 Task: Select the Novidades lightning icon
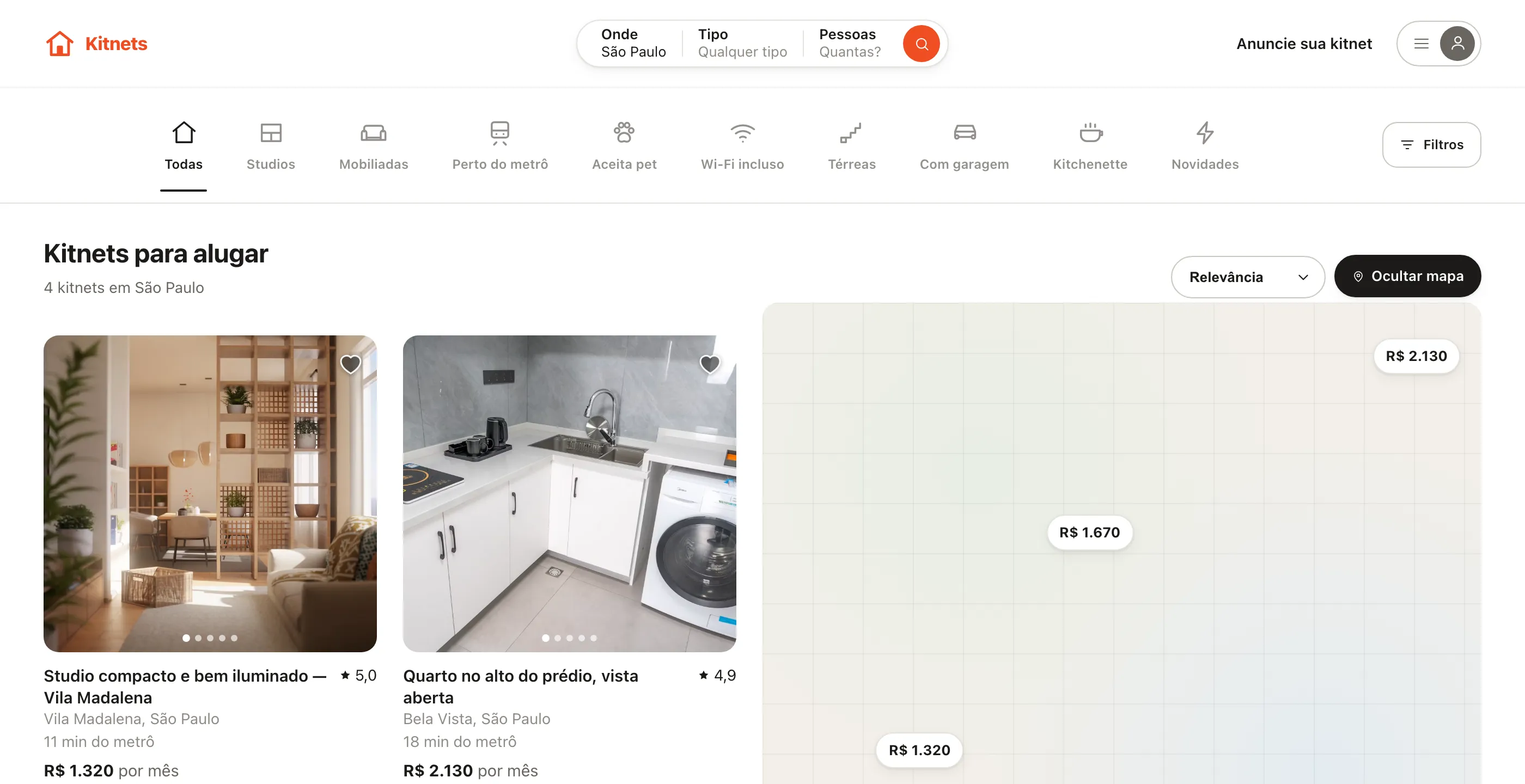pos(1205,132)
